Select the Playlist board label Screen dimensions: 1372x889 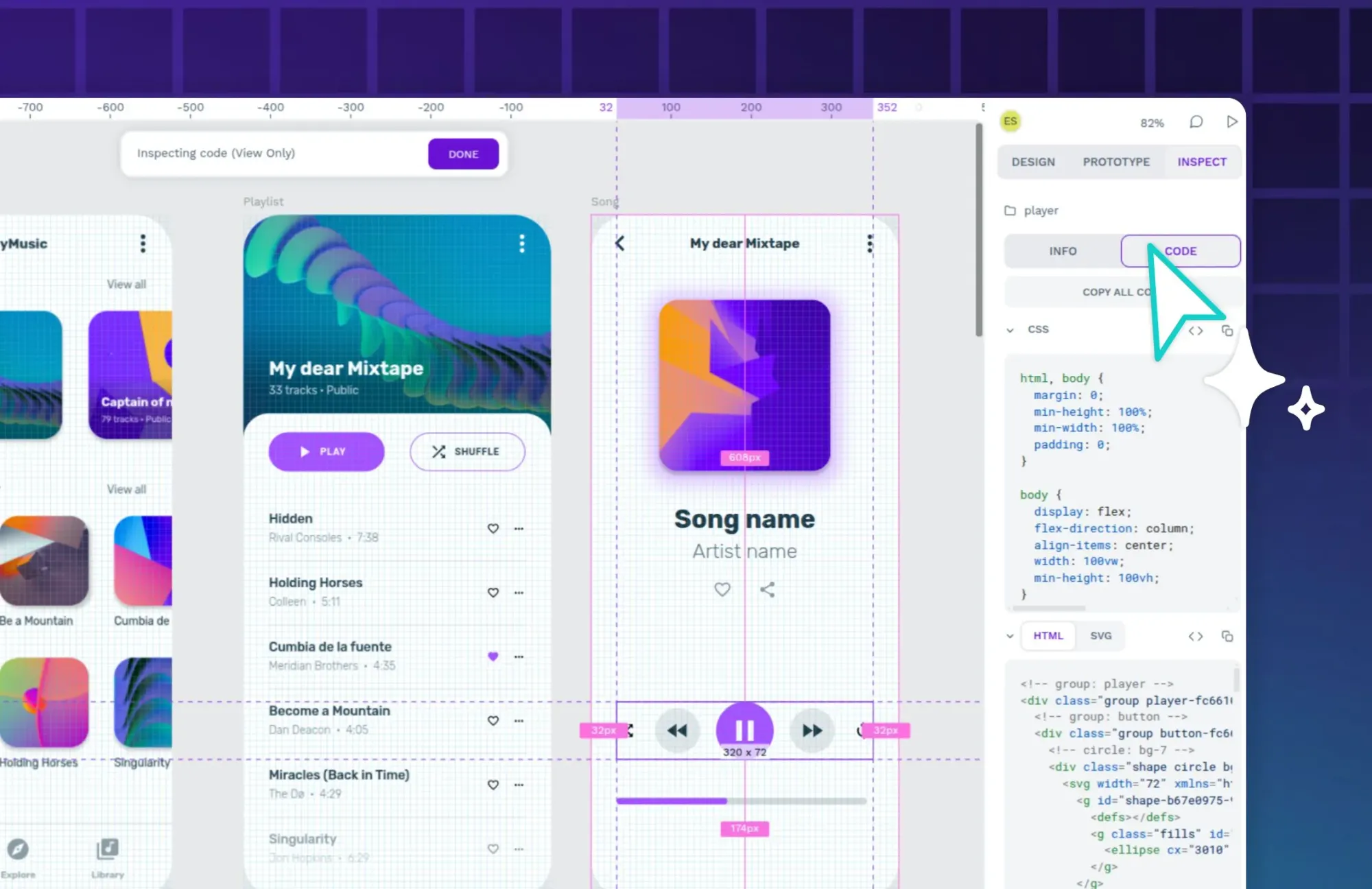[x=263, y=202]
